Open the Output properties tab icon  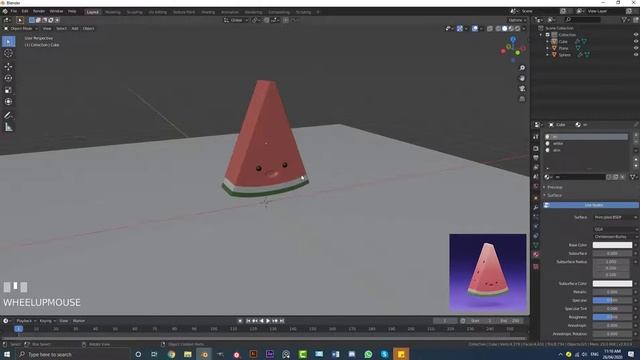coord(536,158)
